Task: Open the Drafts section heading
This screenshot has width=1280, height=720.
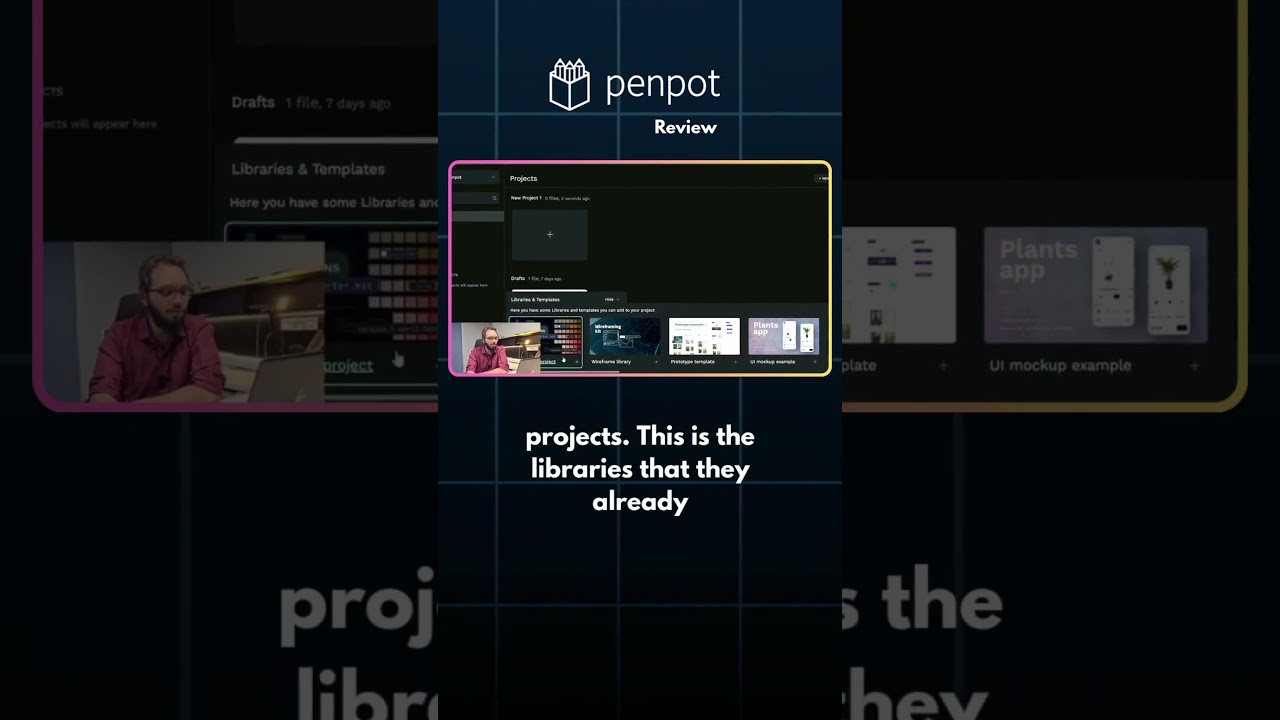Action: 518,278
